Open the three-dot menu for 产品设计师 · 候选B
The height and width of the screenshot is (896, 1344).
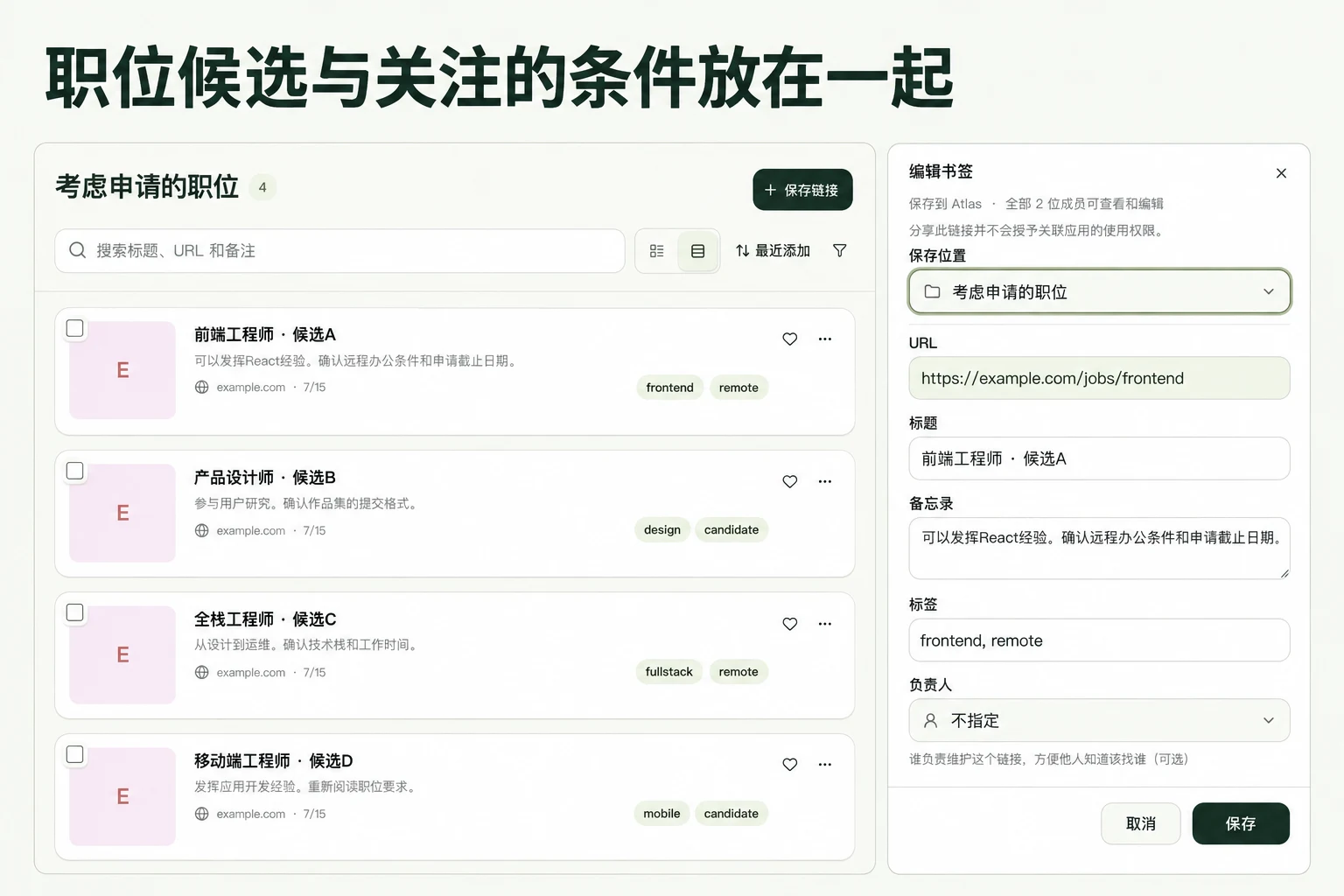coord(825,481)
